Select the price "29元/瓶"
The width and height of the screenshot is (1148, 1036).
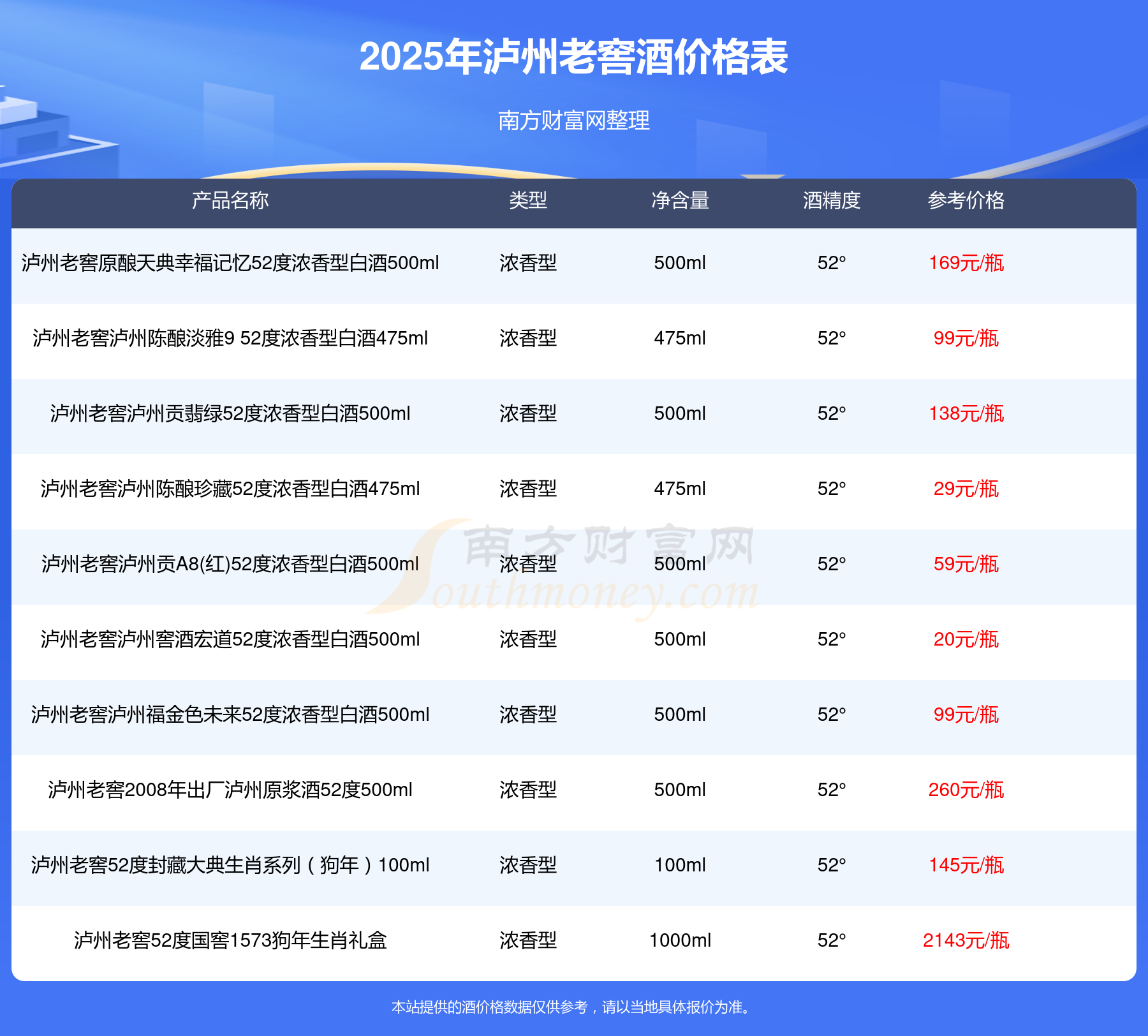click(x=966, y=489)
